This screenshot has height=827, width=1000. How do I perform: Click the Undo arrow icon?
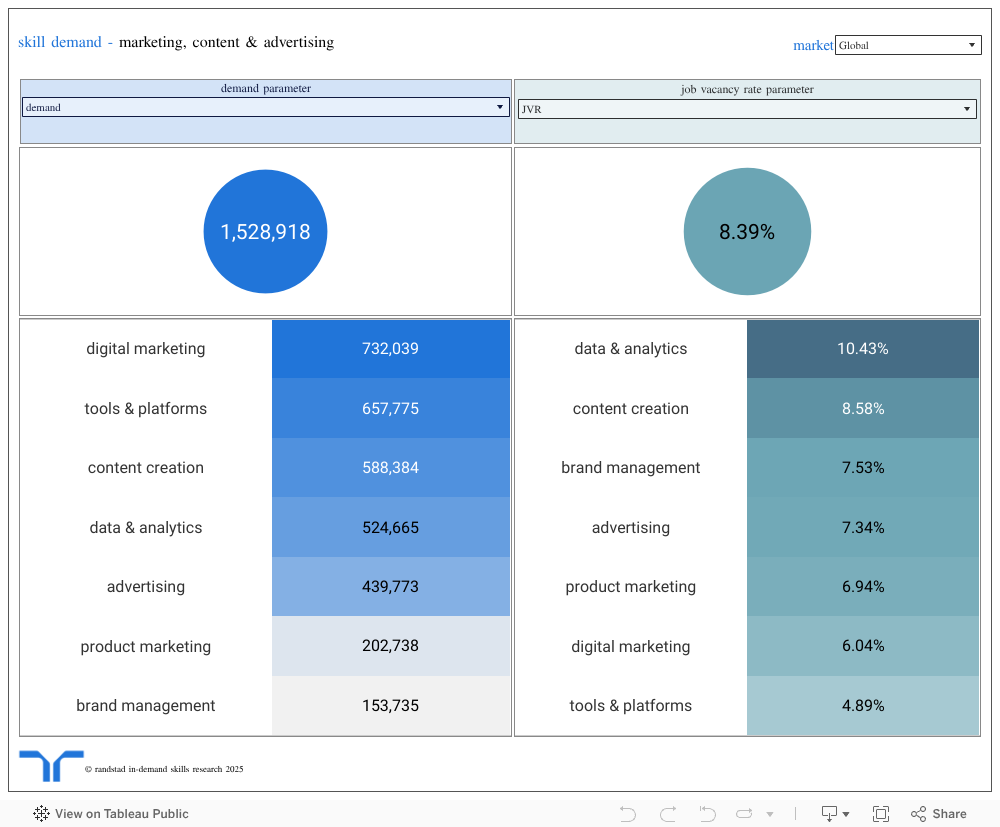(628, 814)
